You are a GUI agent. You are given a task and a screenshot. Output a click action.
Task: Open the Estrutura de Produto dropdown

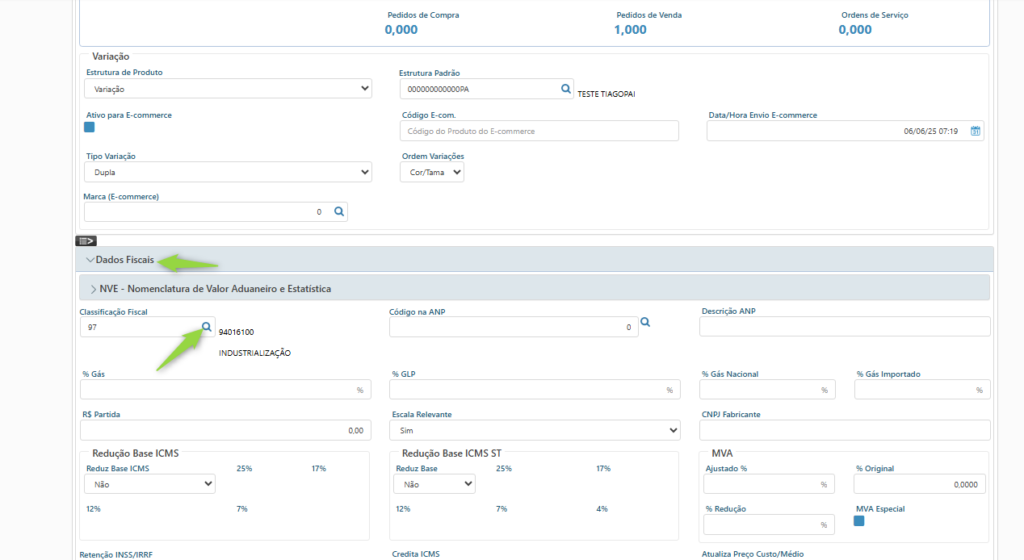(227, 89)
